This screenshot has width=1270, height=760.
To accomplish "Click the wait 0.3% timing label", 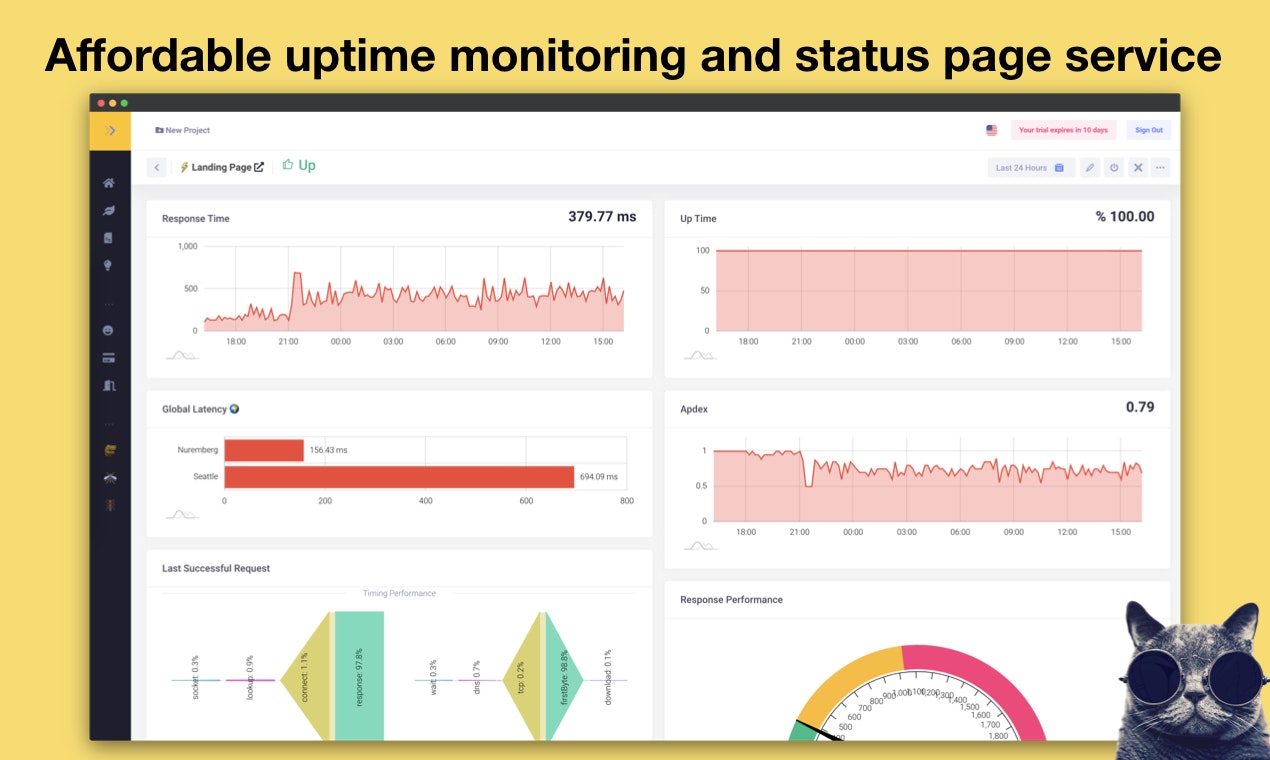I will pyautogui.click(x=433, y=678).
